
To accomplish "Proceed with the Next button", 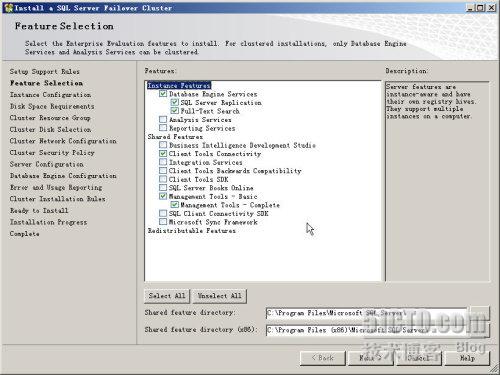I will 371,358.
